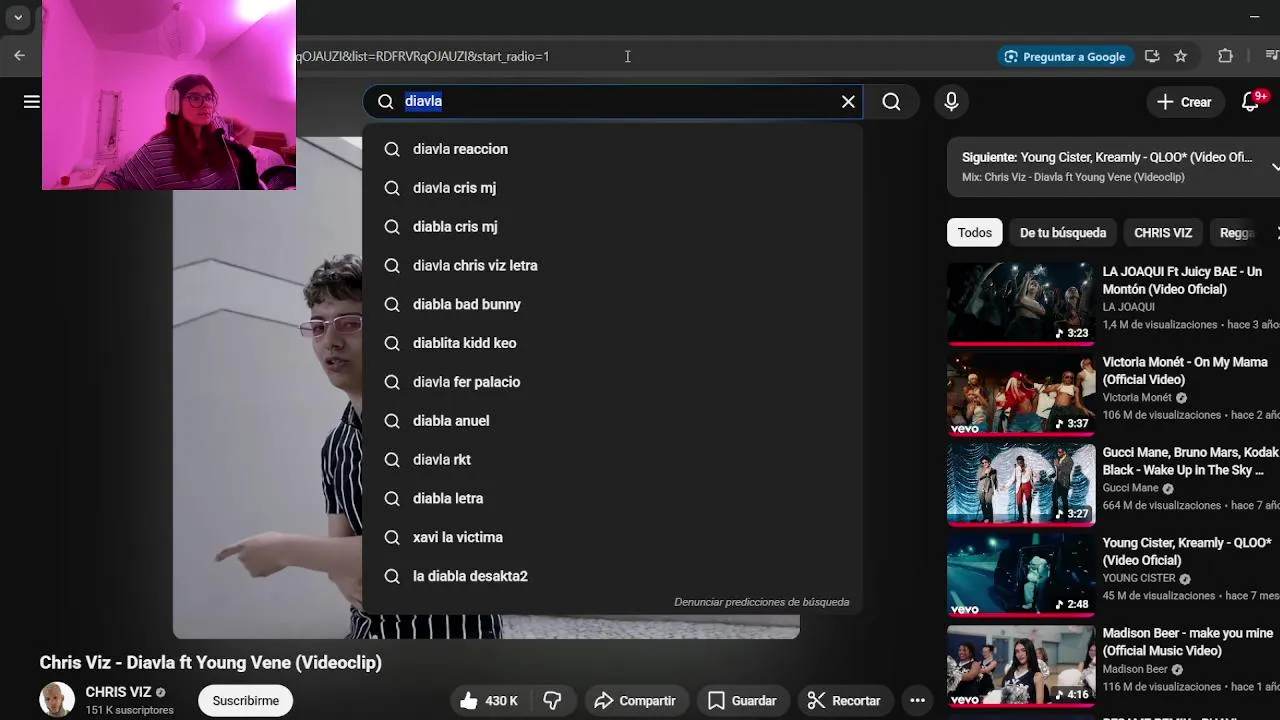Open the CHRIS VIZ channel name link

(118, 692)
